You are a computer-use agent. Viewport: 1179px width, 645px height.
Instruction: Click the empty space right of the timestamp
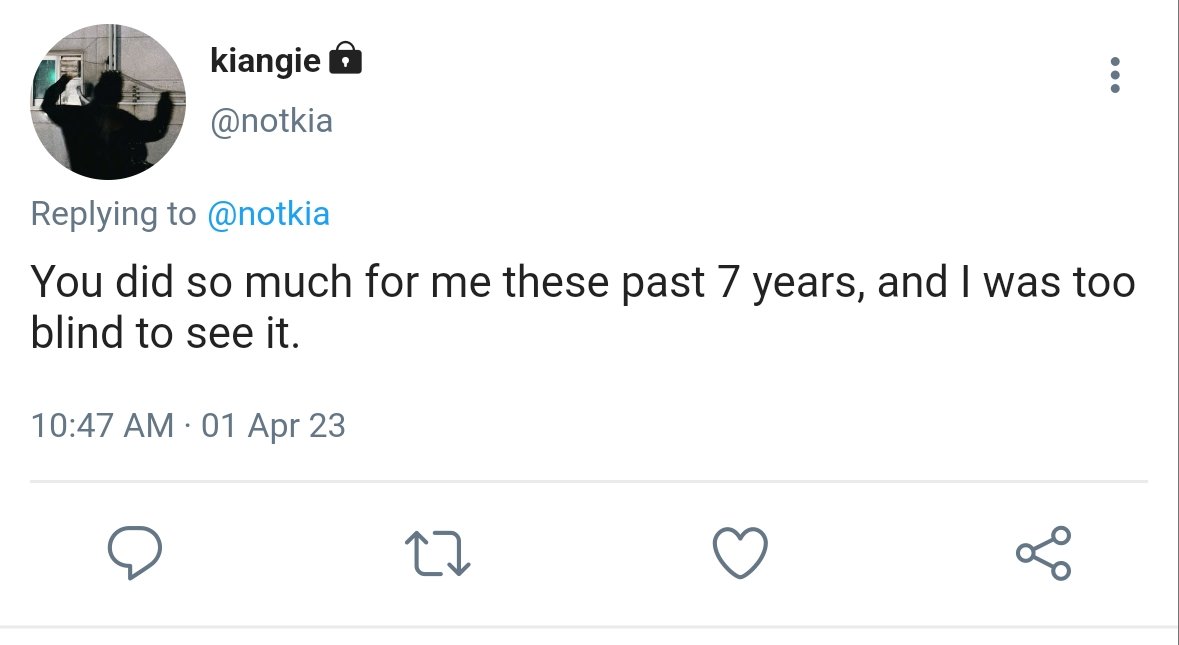pyautogui.click(x=744, y=425)
